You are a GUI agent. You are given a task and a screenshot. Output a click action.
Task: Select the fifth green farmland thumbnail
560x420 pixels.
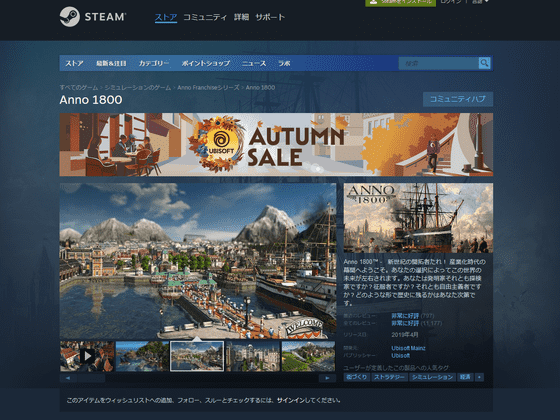coord(308,356)
